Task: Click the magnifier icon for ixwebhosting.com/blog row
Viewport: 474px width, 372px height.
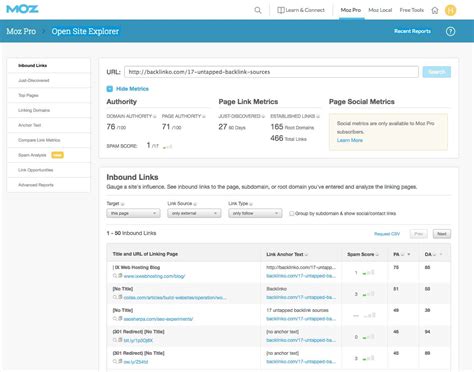Action: (x=115, y=276)
